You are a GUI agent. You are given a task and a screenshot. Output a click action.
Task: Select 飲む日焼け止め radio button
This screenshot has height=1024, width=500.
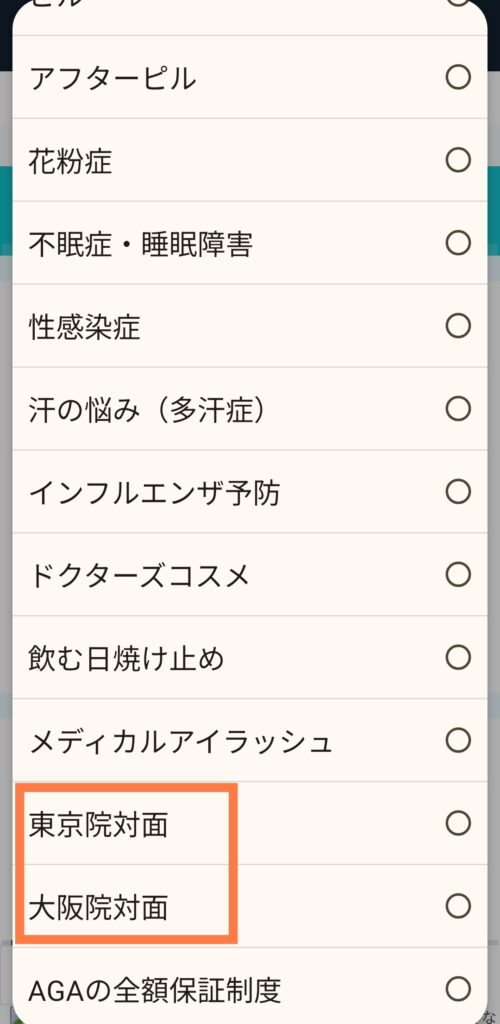point(458,658)
